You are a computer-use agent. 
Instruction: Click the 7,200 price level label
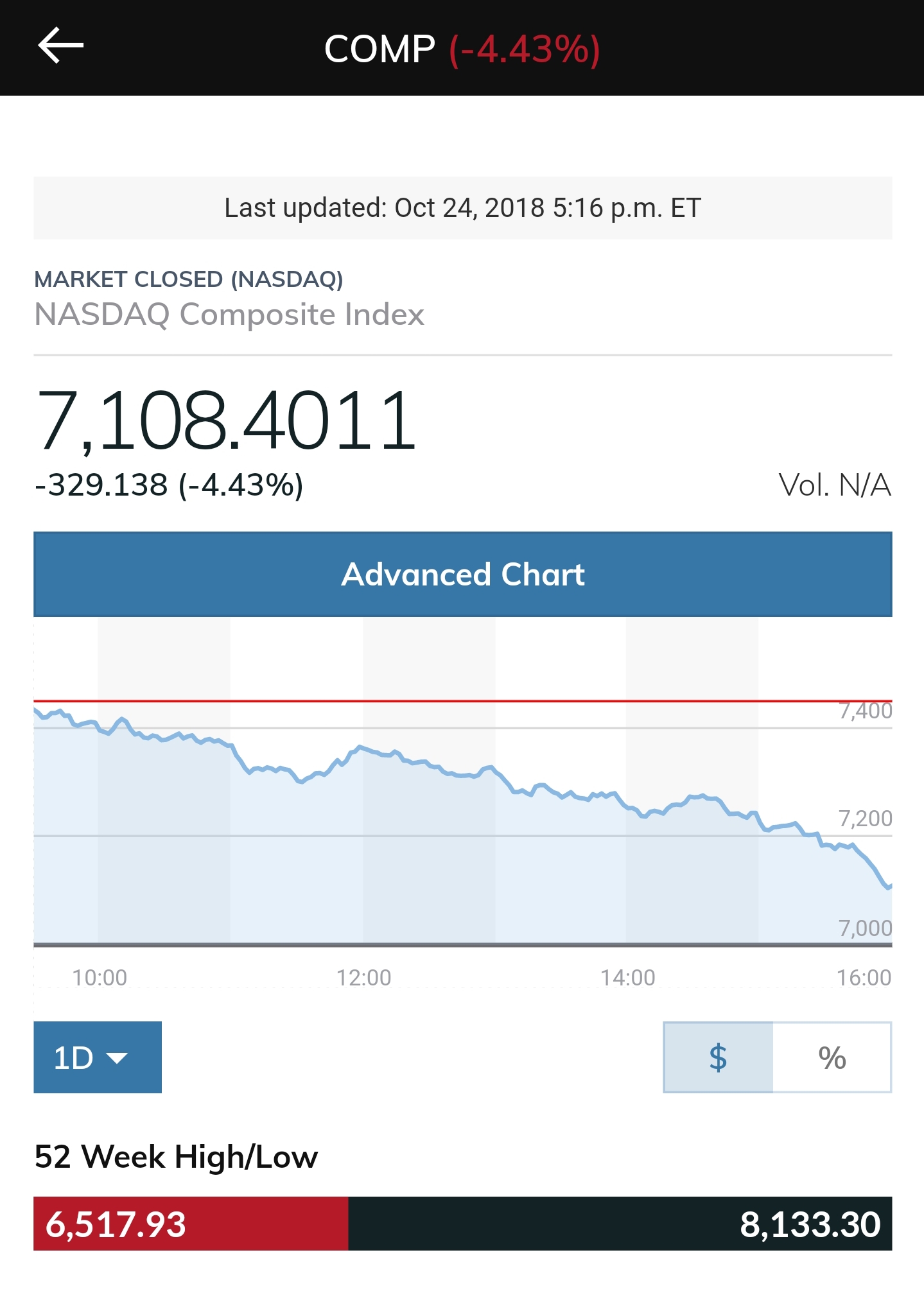[865, 819]
